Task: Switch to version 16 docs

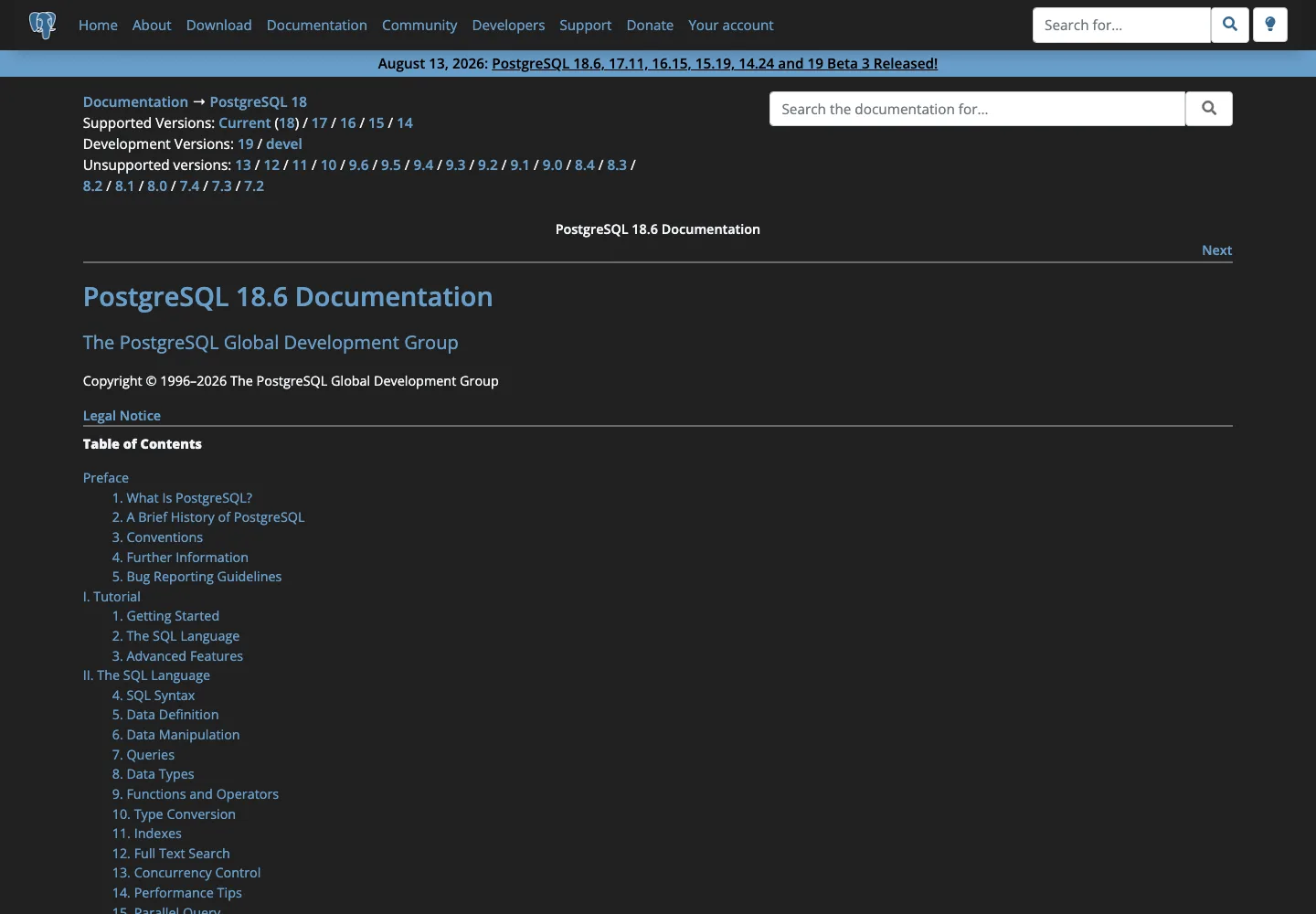Action: (x=348, y=122)
